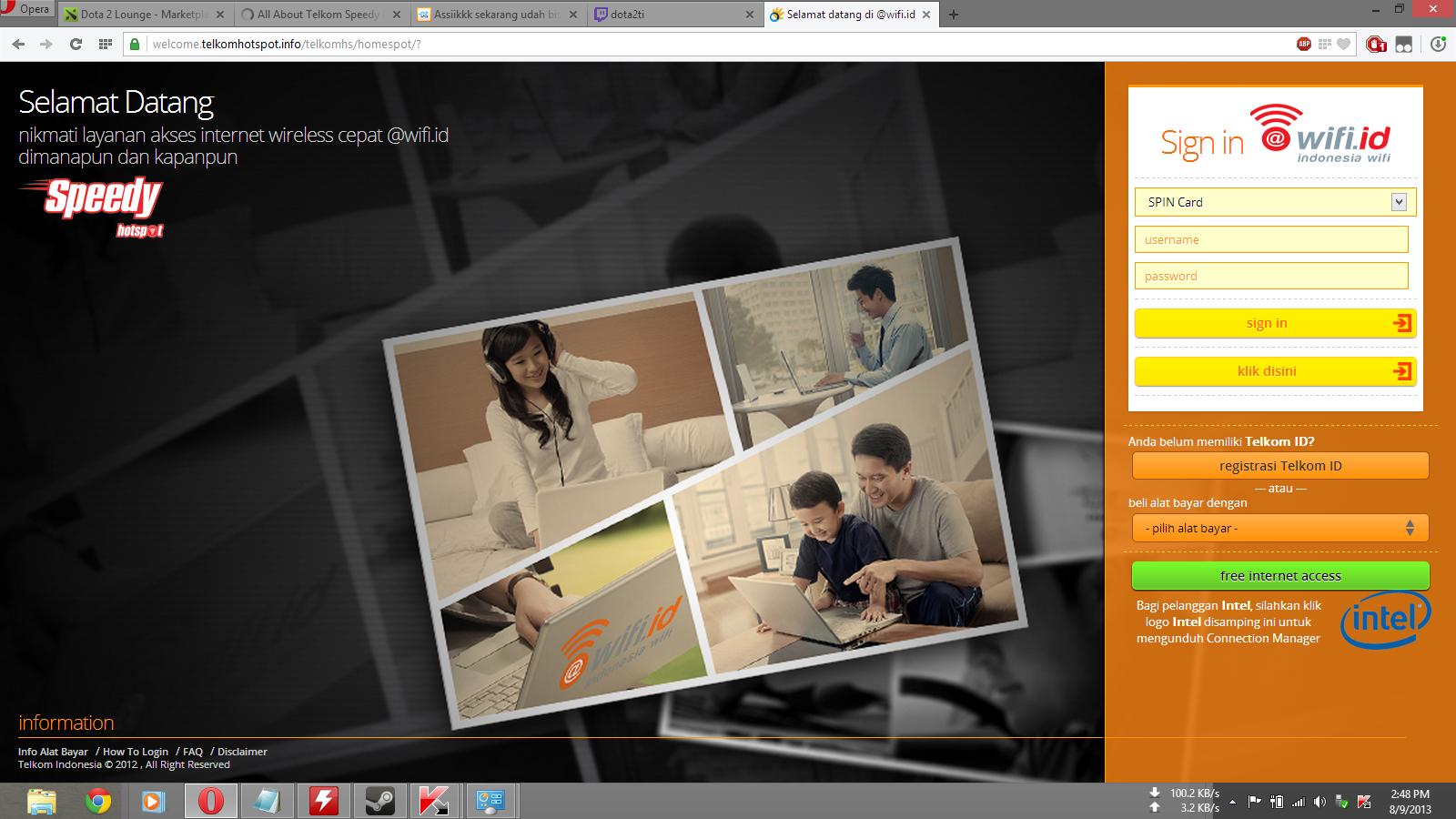The width and height of the screenshot is (1456, 819).
Task: Click the grey Speed Dial add icon in address bar
Action: point(1324,44)
